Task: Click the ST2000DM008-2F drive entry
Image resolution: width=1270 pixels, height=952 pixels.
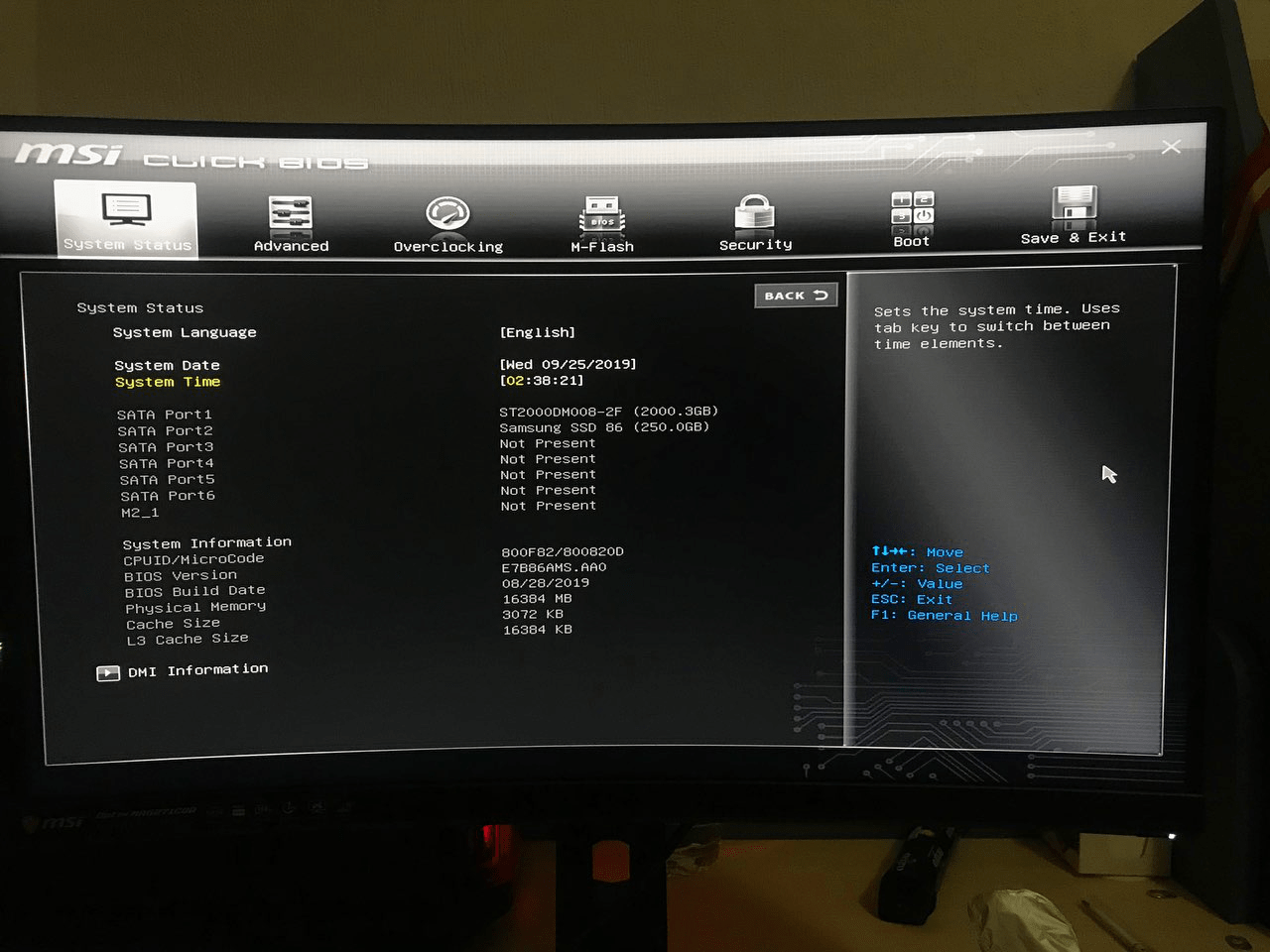Action: point(608,411)
